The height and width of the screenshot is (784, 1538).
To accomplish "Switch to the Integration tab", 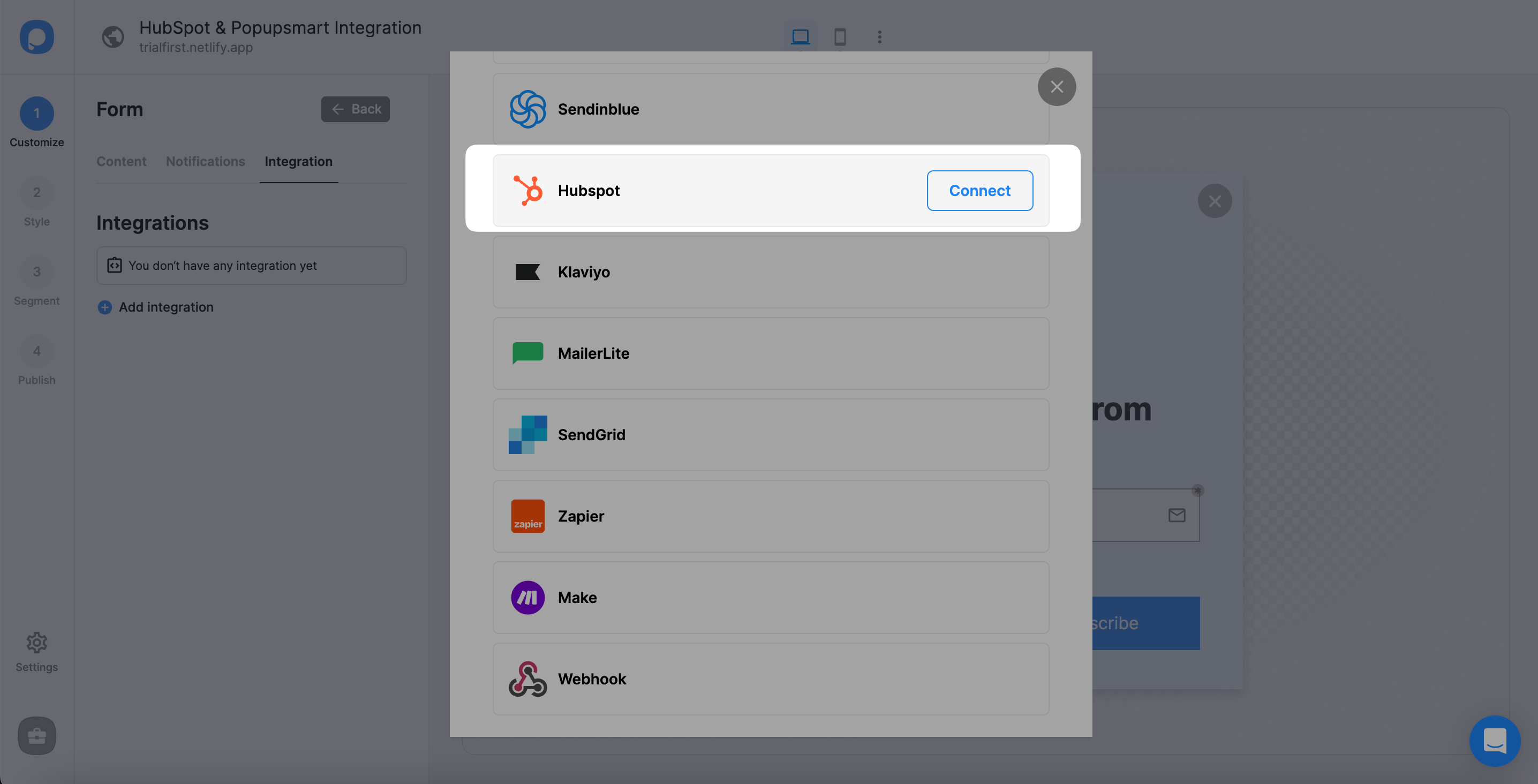I will tap(298, 161).
